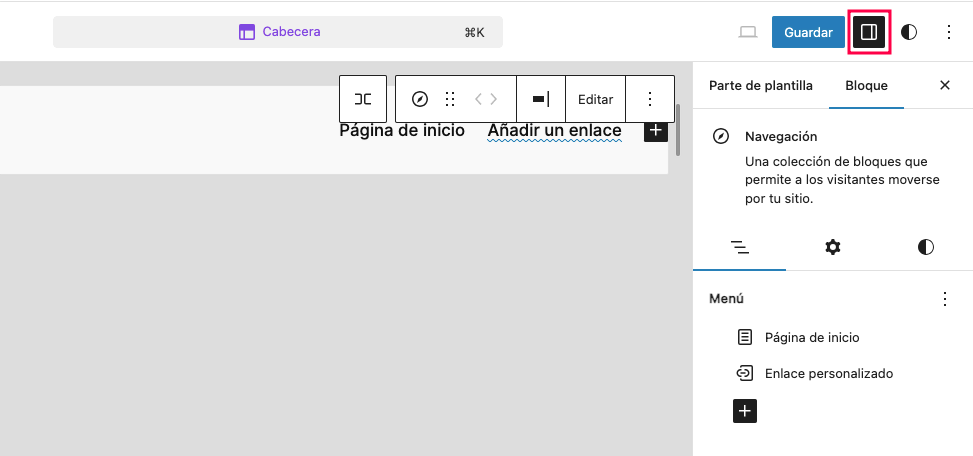Open the block settings gear tab
973x456 pixels.
click(x=832, y=247)
